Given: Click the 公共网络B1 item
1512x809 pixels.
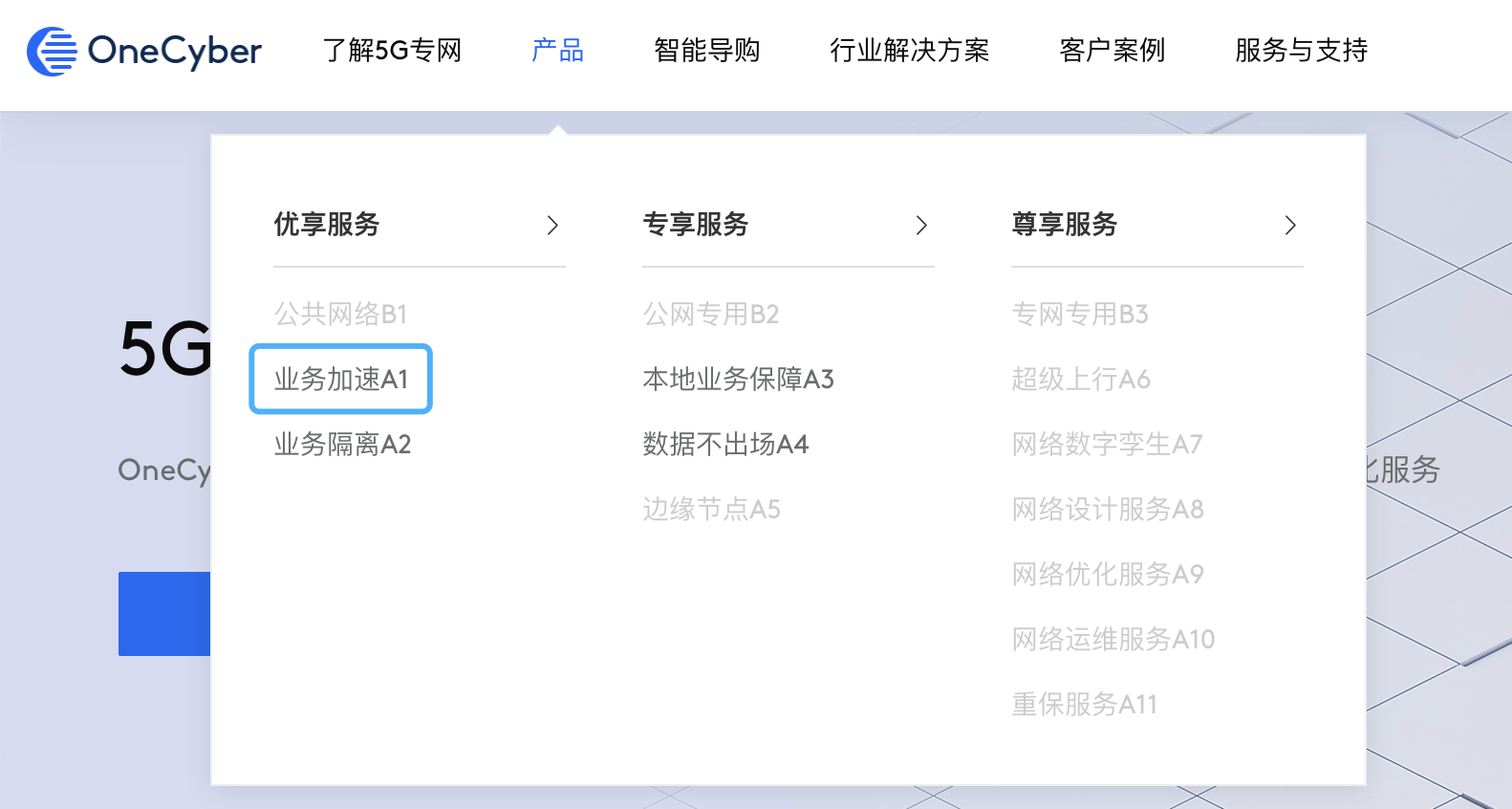Looking at the screenshot, I should (340, 315).
